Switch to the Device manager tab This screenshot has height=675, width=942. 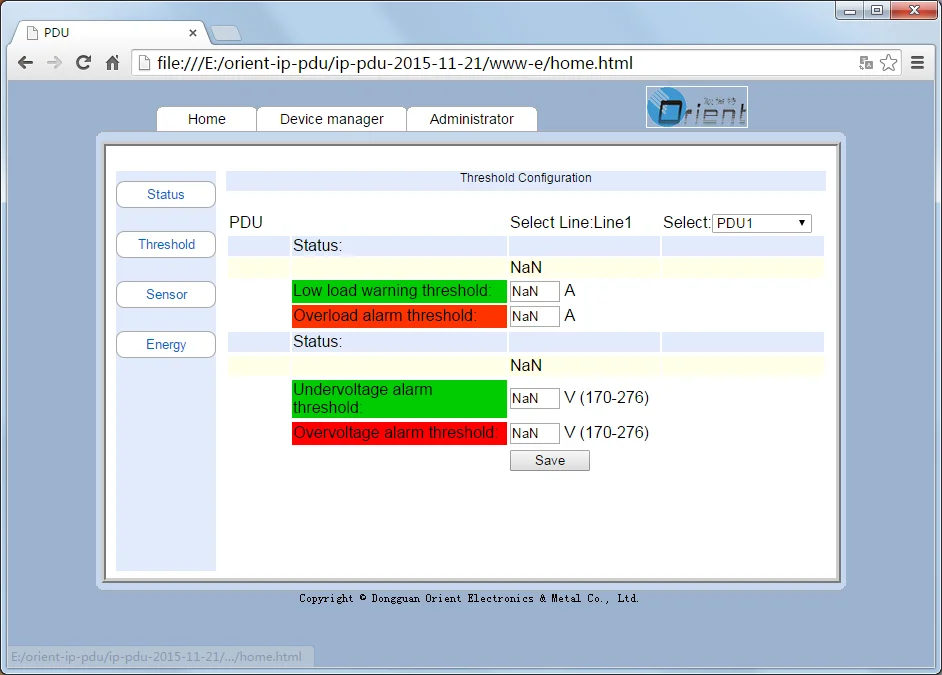pos(331,118)
